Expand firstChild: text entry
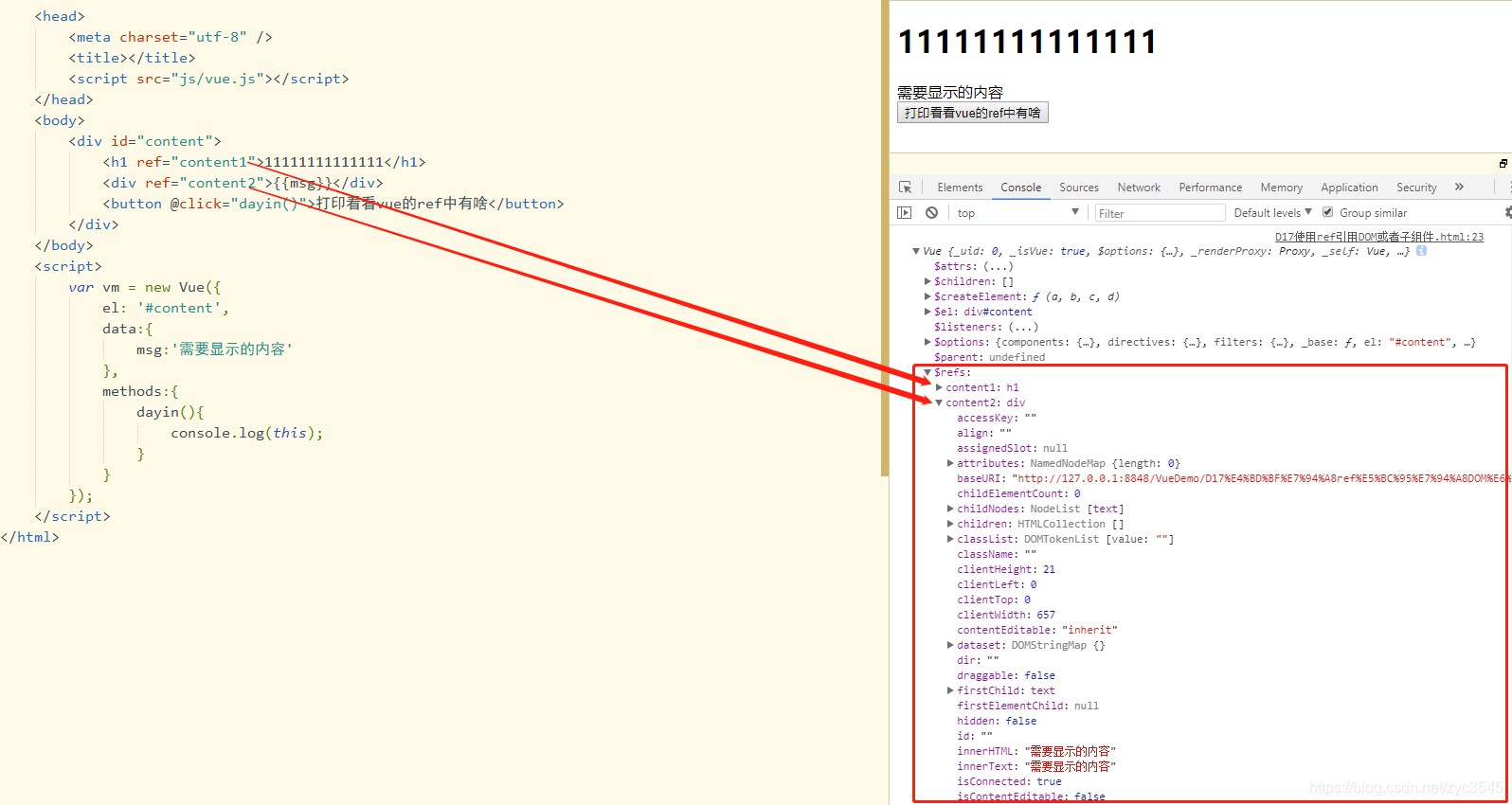The height and width of the screenshot is (805, 1512). [x=950, y=690]
